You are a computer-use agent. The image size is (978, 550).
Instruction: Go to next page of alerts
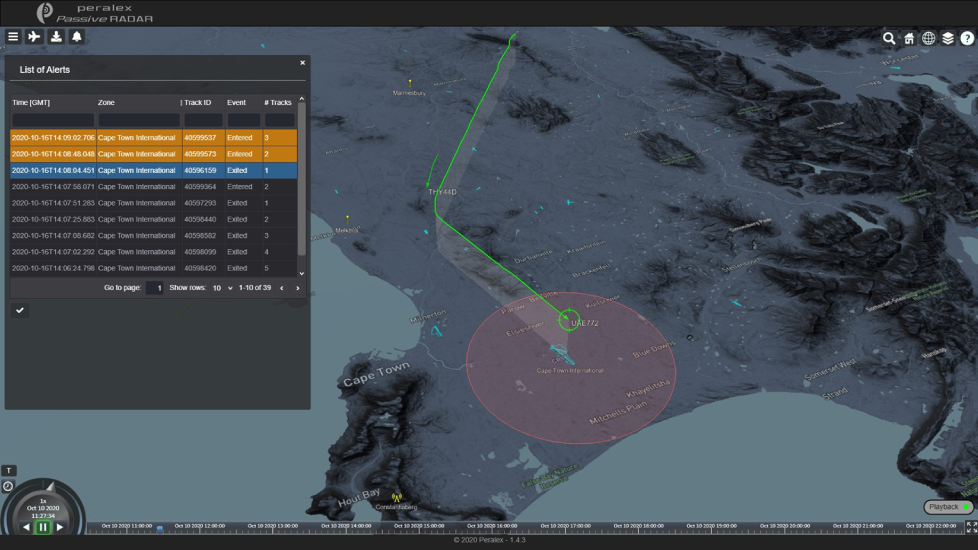pos(297,288)
